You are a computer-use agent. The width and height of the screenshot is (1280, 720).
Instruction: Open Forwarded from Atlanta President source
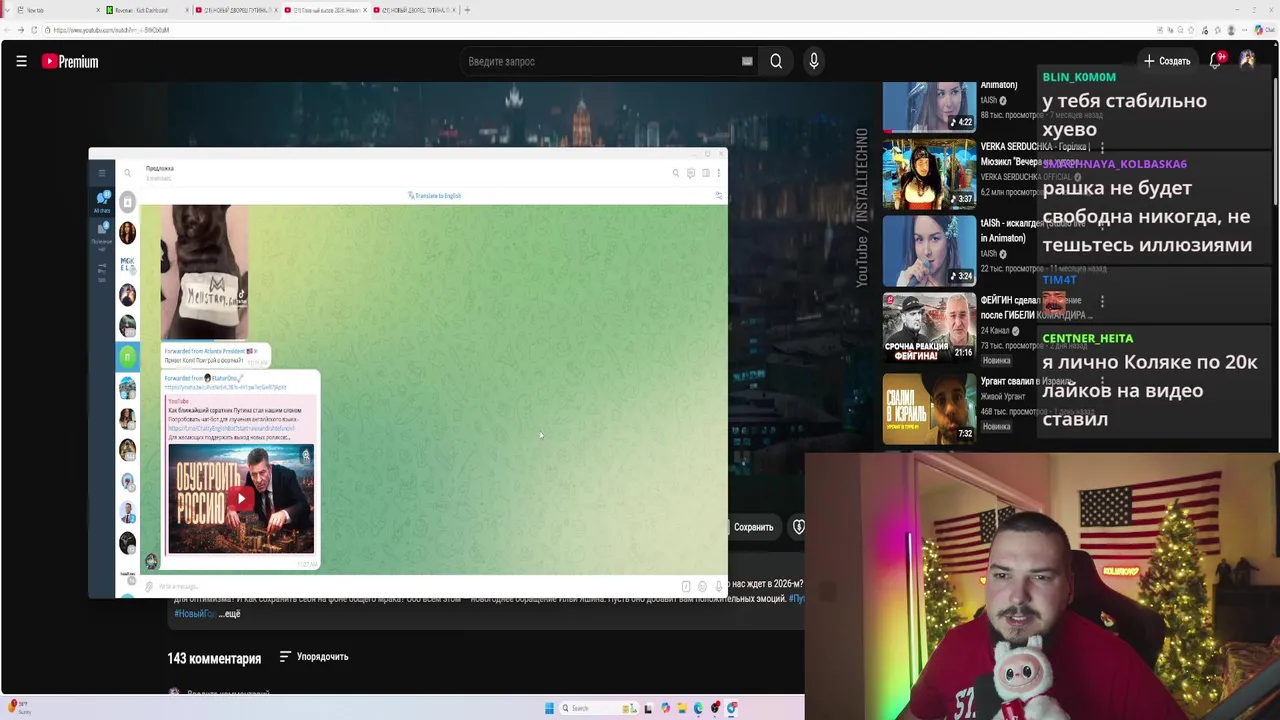tap(211, 351)
